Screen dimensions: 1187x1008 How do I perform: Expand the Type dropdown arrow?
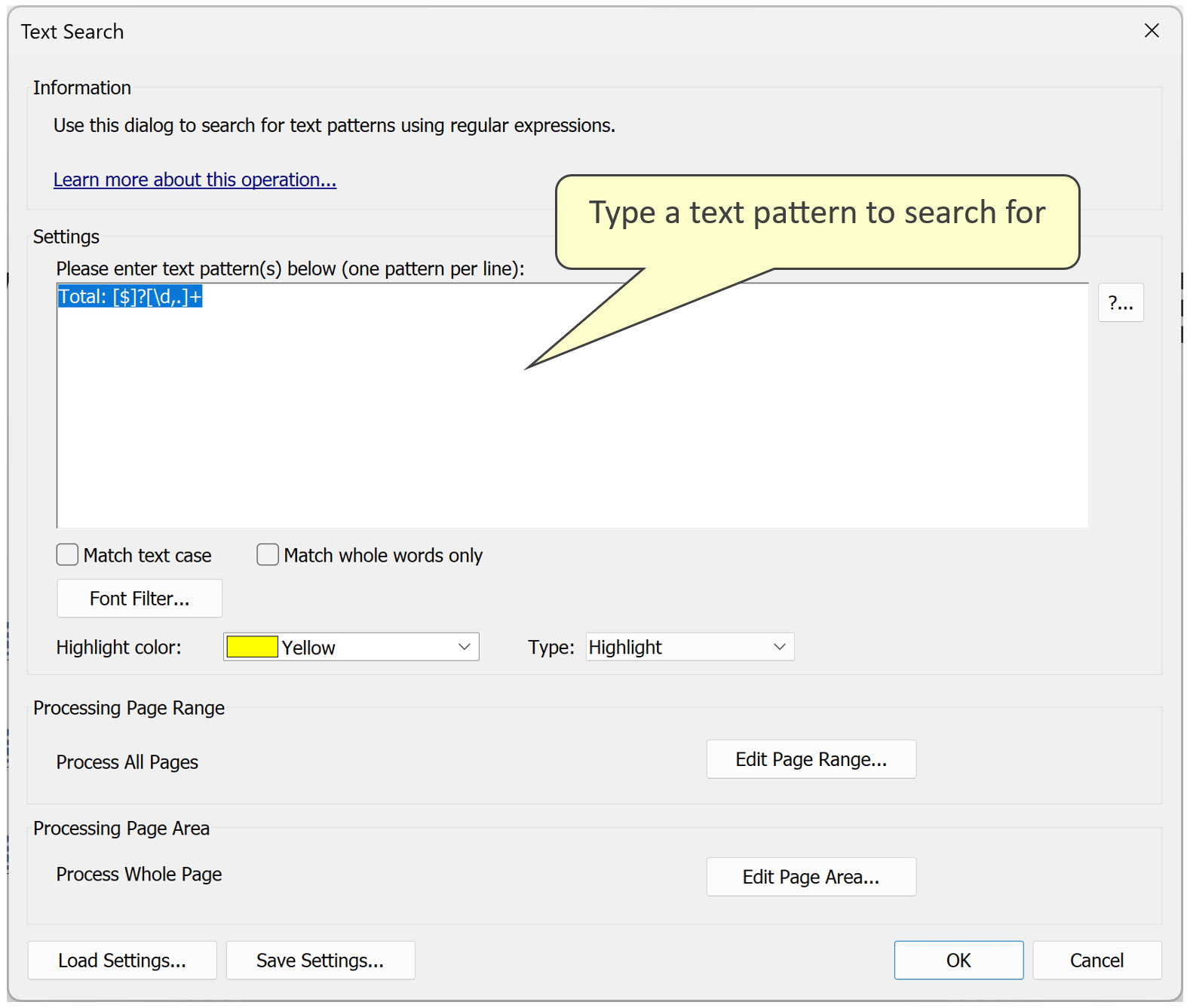click(779, 647)
